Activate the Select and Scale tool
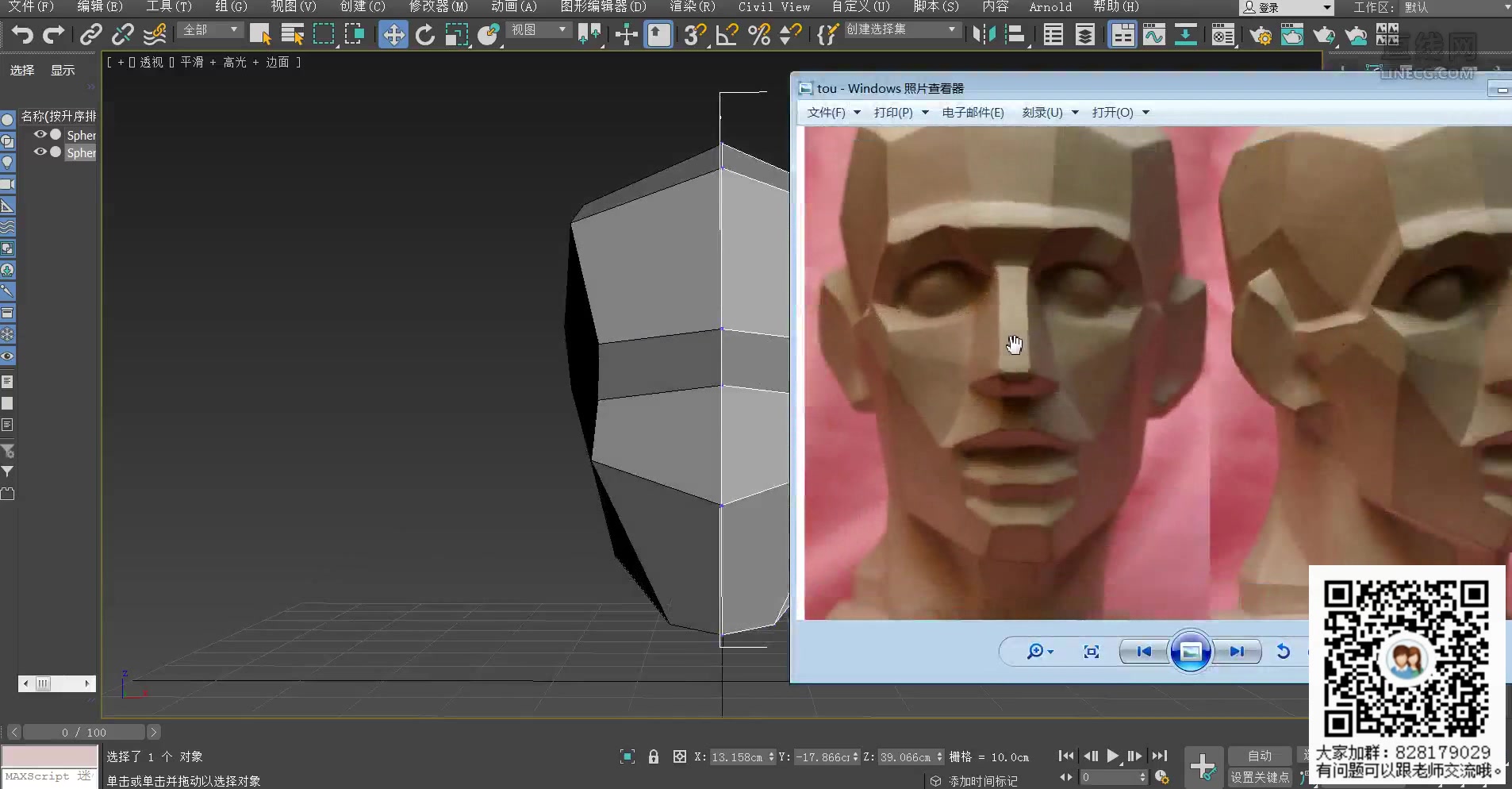 coord(456,35)
